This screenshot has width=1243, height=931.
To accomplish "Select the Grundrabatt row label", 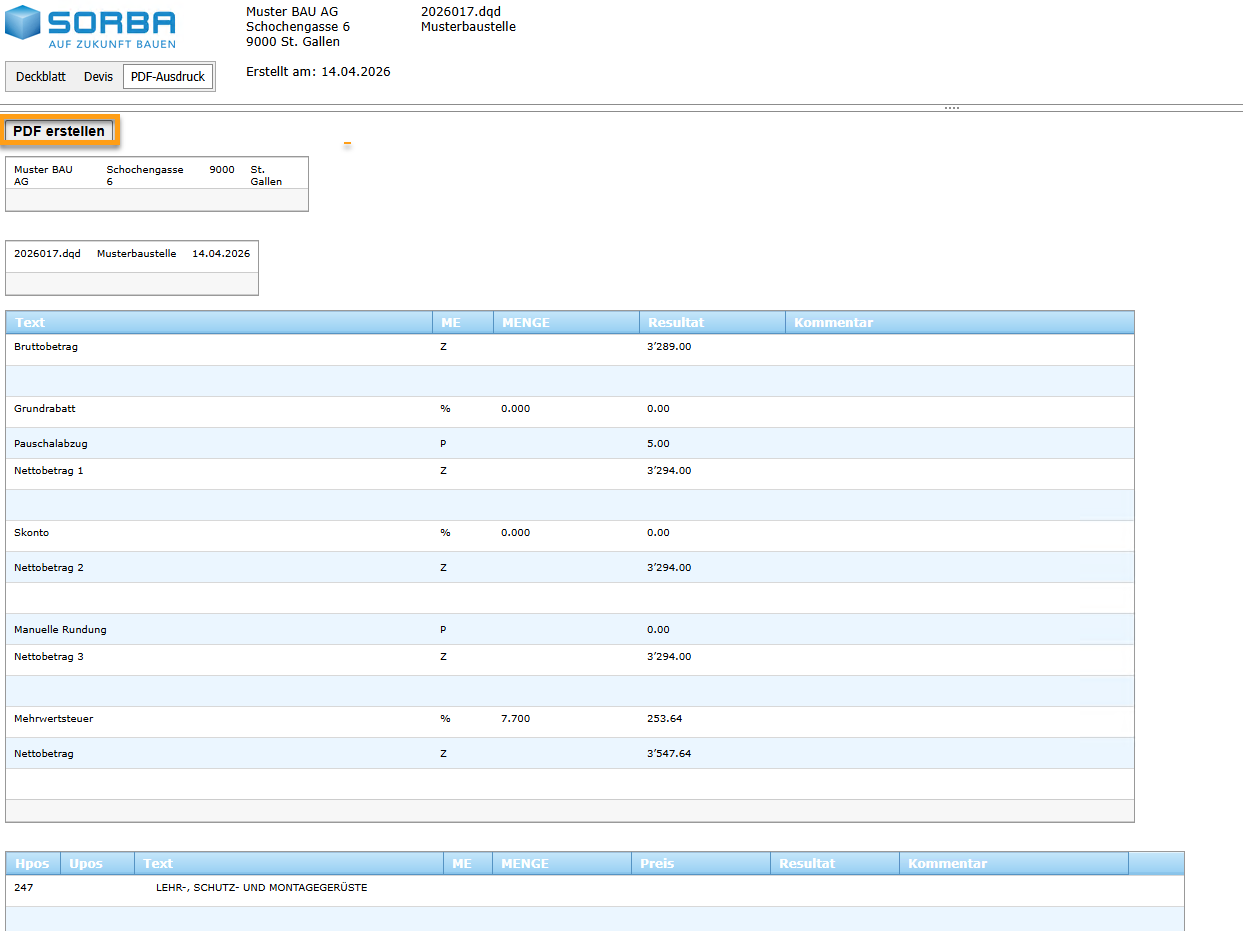I will coord(45,409).
